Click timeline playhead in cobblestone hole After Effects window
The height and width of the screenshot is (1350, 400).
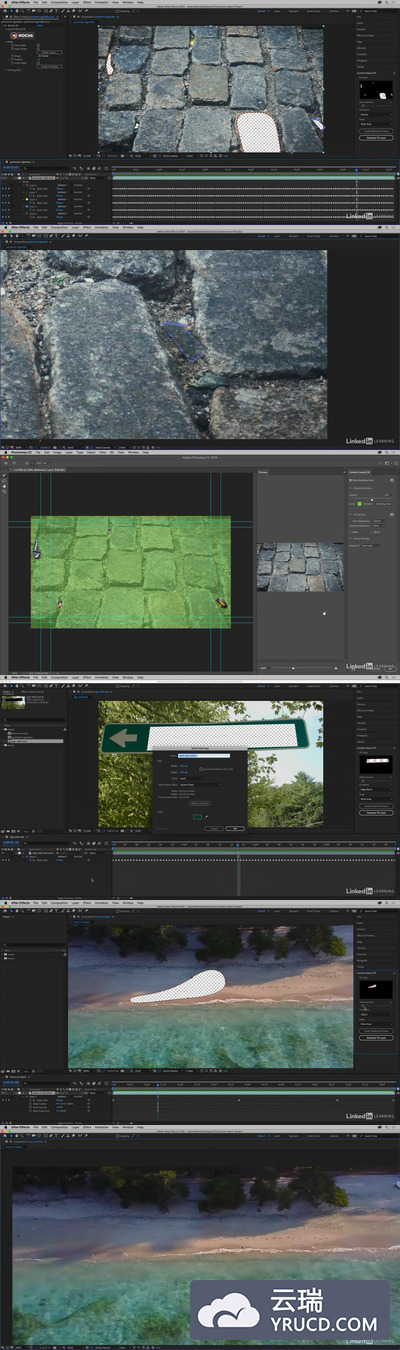[357, 168]
